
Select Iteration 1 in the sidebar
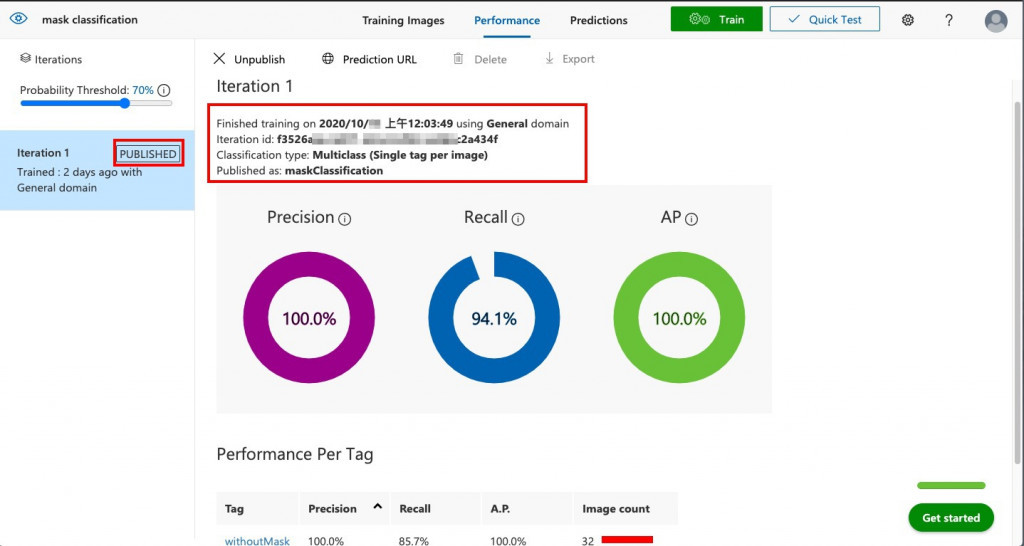tap(97, 170)
